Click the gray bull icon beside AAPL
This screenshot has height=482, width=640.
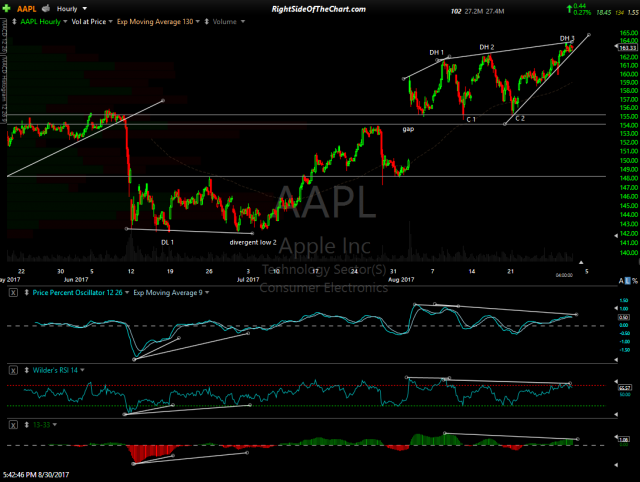(46, 8)
